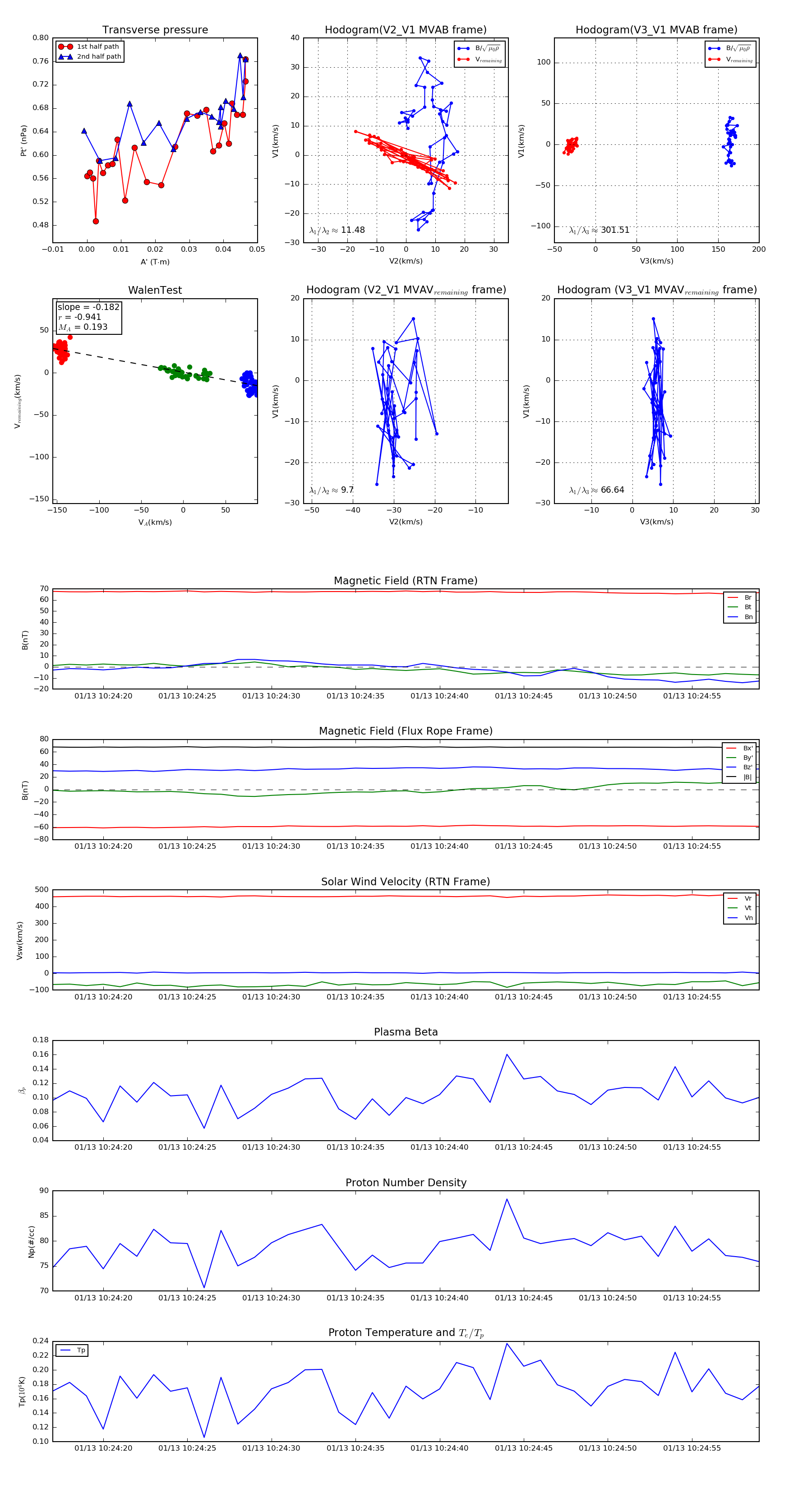The width and height of the screenshot is (812, 1489).
Task: Select the "Vr" legend entry
Action: (x=740, y=898)
